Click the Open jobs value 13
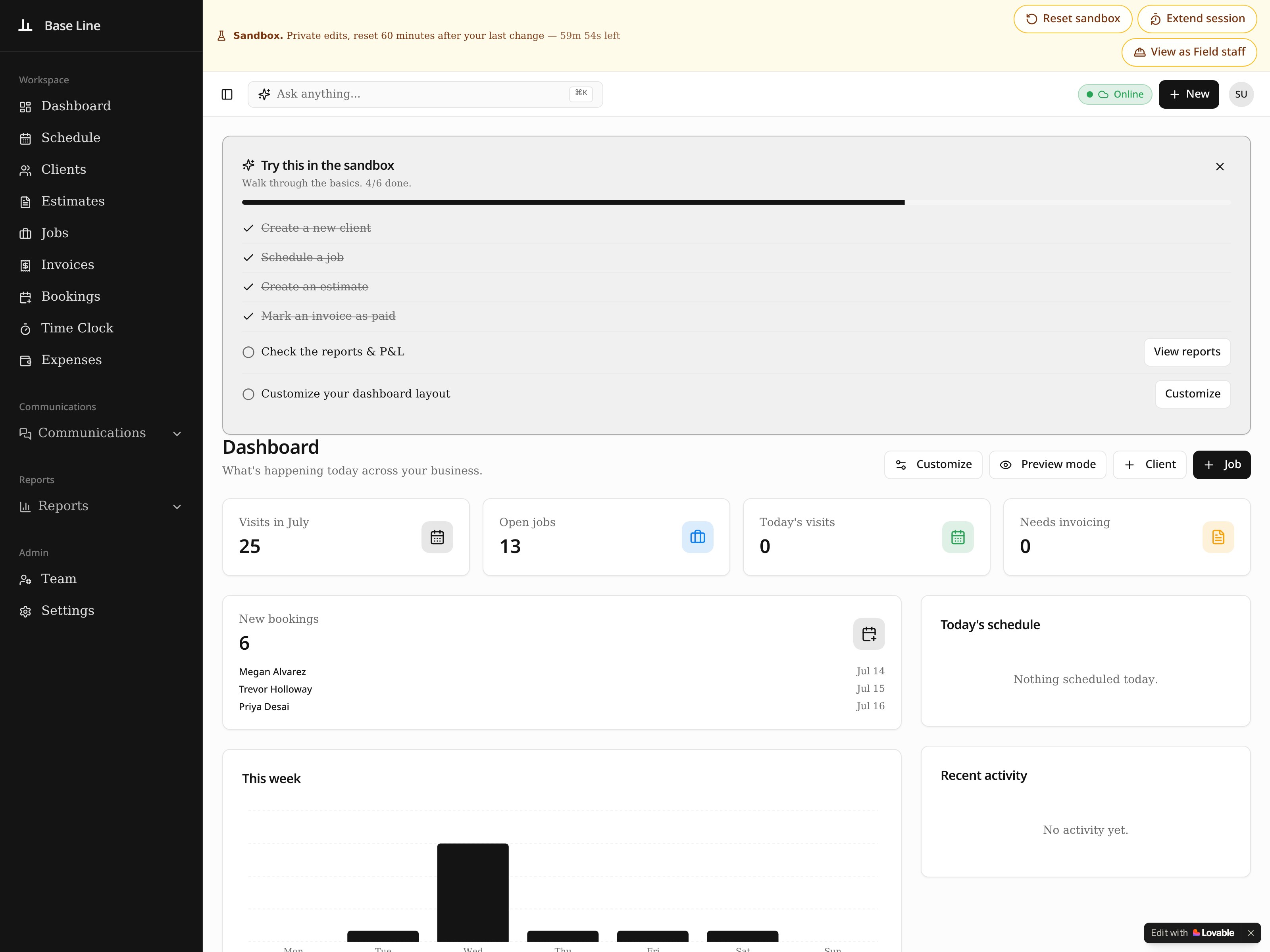Viewport: 1270px width, 952px height. coord(510,546)
